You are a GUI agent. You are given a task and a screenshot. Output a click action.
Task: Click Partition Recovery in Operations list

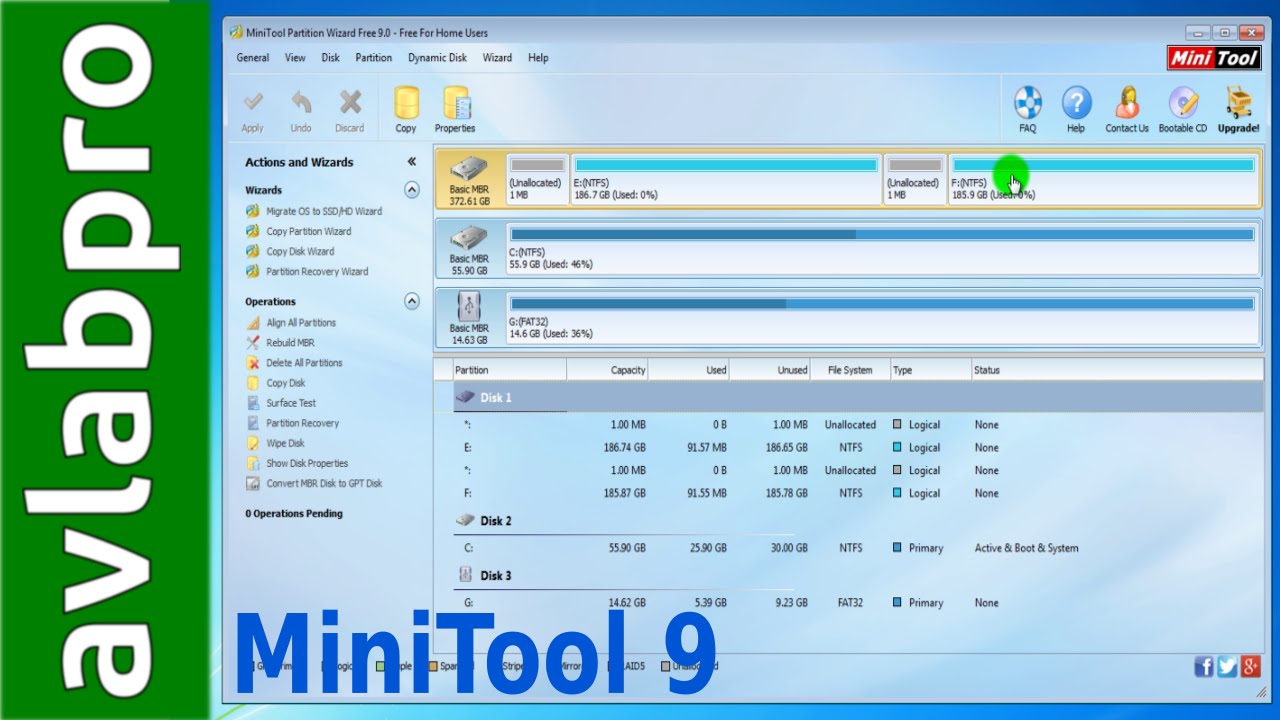pos(293,423)
